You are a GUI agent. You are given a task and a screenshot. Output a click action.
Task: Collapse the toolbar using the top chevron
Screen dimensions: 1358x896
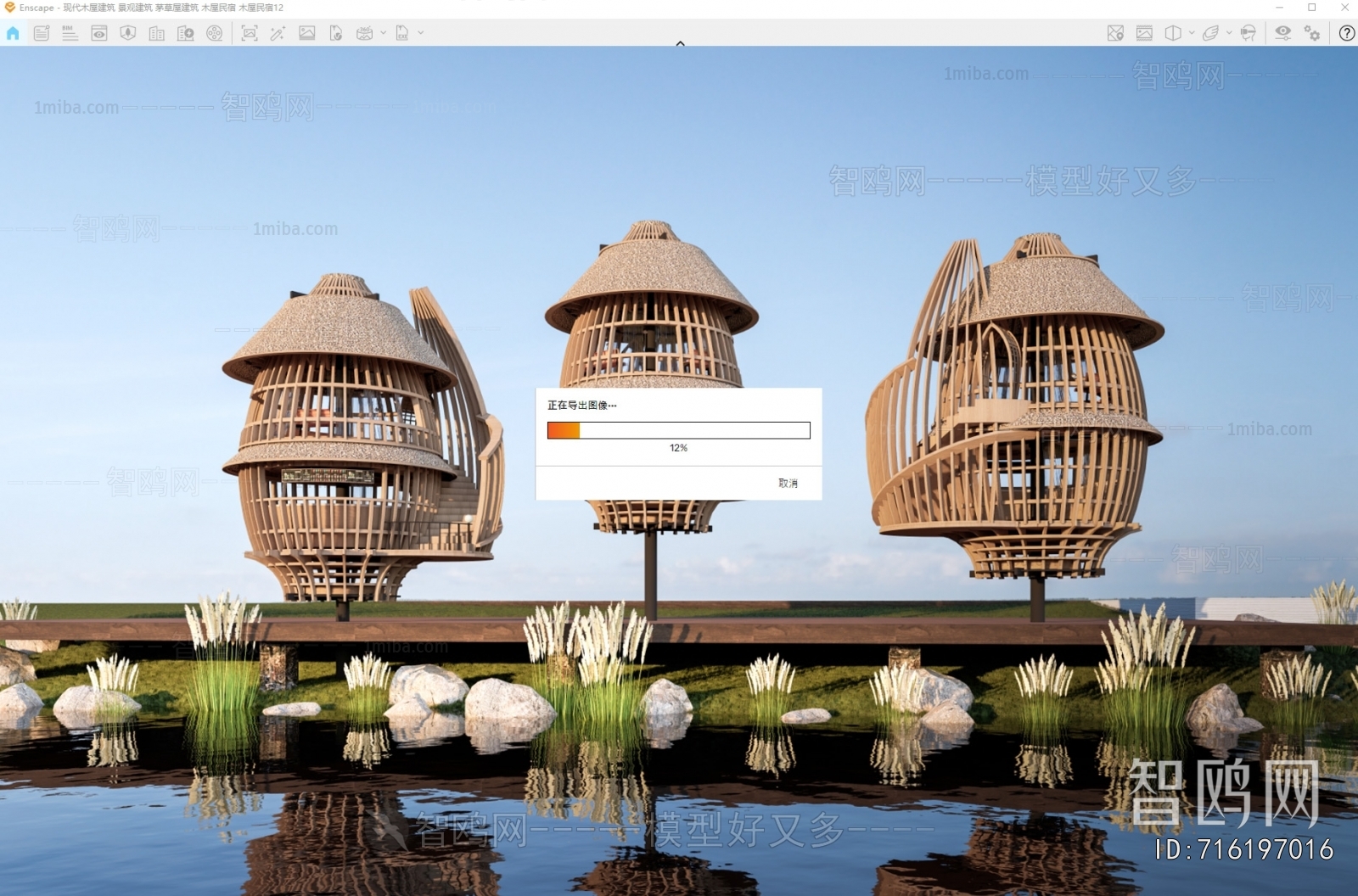pyautogui.click(x=680, y=43)
